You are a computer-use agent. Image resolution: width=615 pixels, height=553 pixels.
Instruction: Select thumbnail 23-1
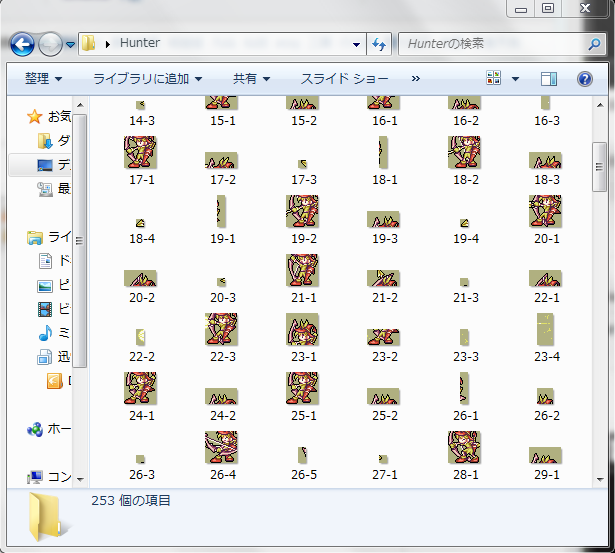(x=302, y=329)
